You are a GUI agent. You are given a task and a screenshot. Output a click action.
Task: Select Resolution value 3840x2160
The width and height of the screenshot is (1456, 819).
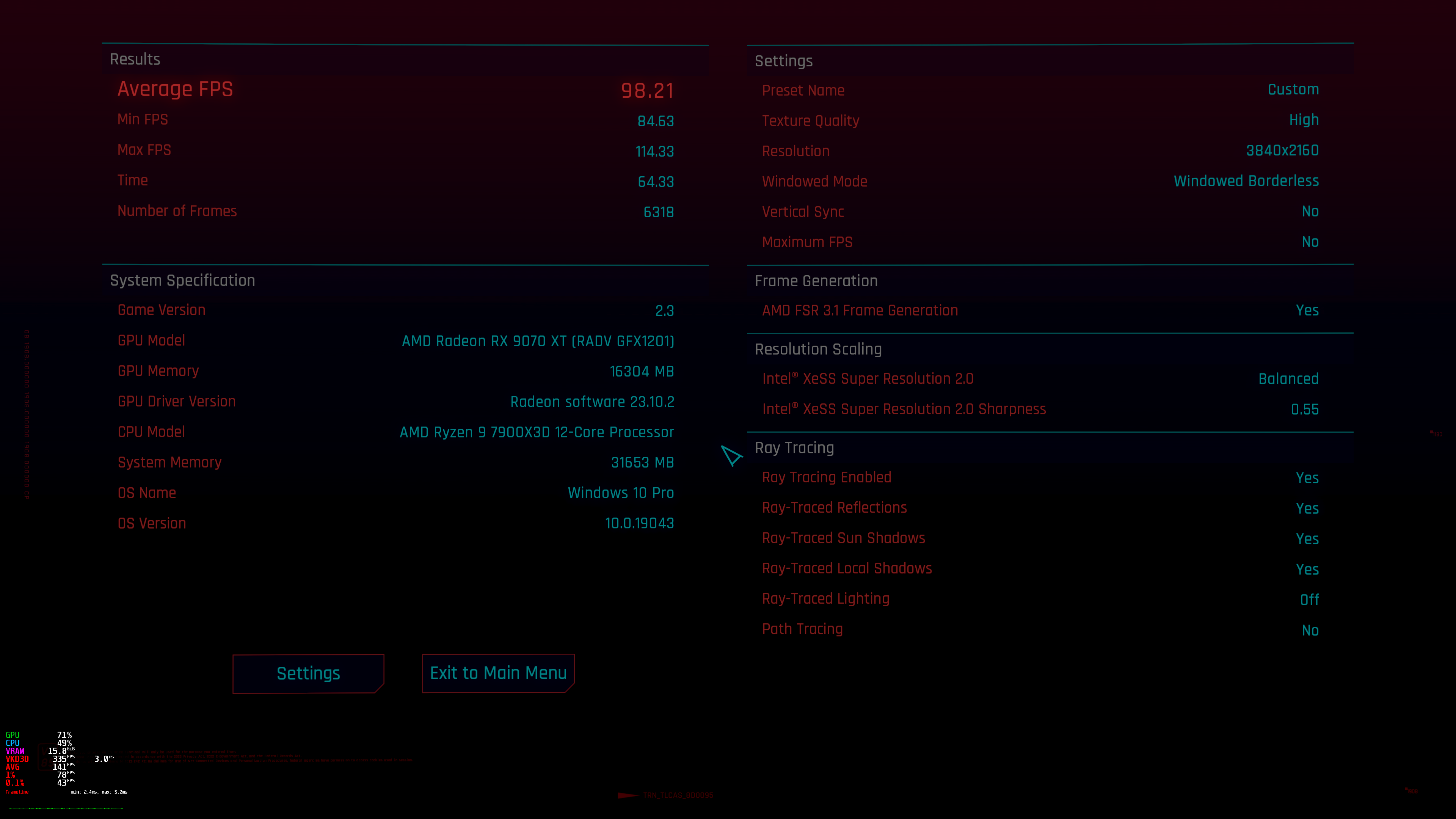1282,151
